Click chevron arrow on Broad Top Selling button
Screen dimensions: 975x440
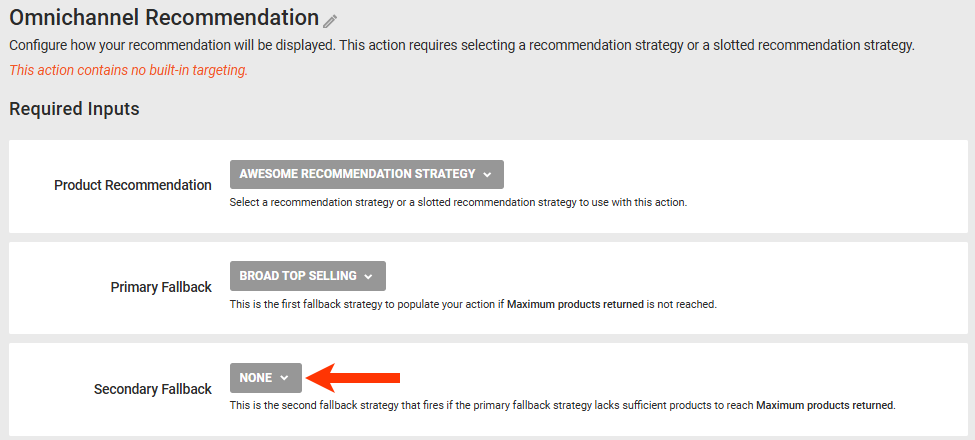369,276
